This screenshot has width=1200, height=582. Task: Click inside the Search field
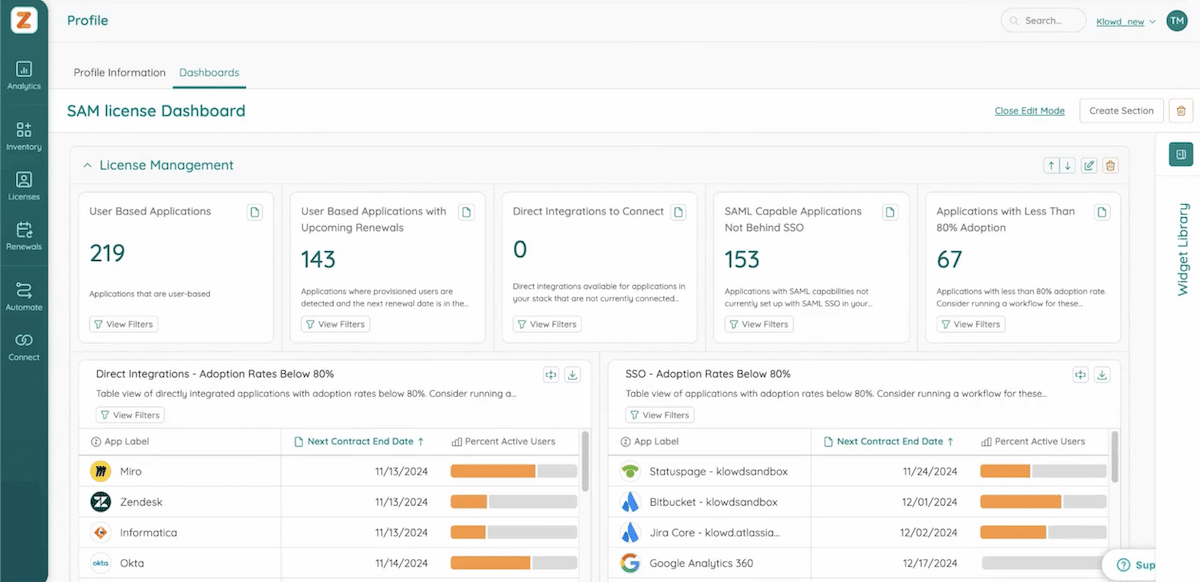point(1043,19)
